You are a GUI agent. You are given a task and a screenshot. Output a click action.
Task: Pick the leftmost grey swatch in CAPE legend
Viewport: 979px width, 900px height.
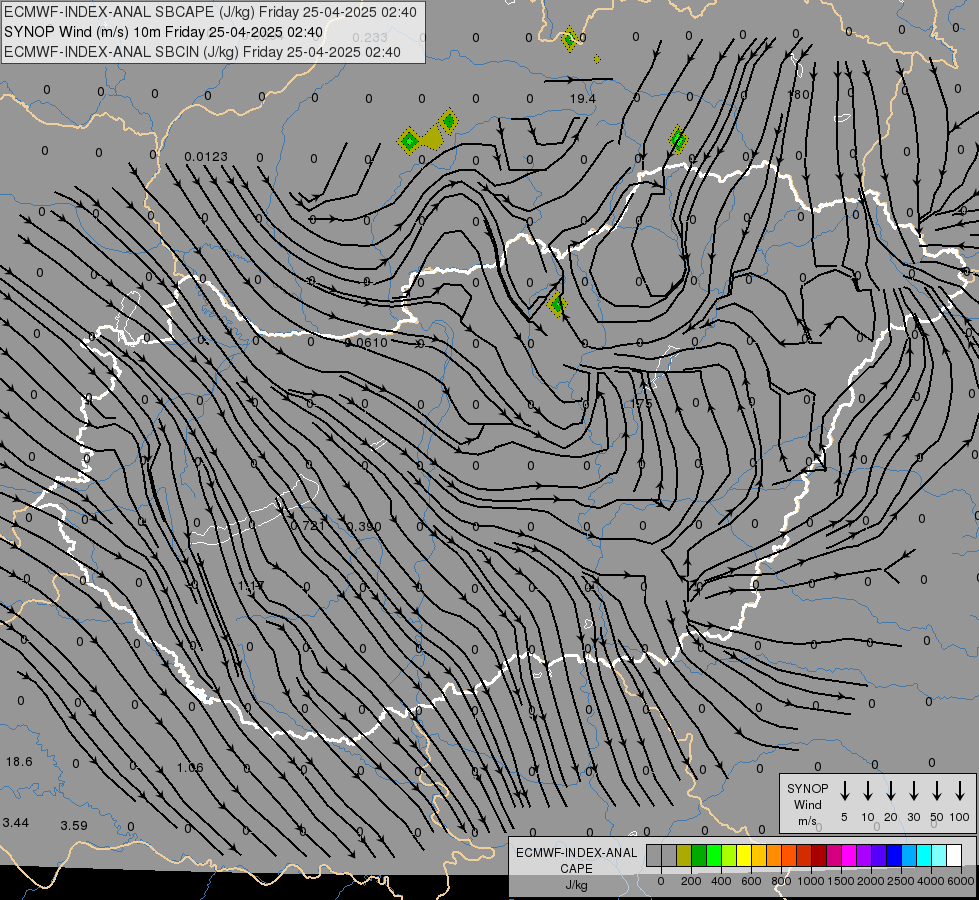pos(653,855)
